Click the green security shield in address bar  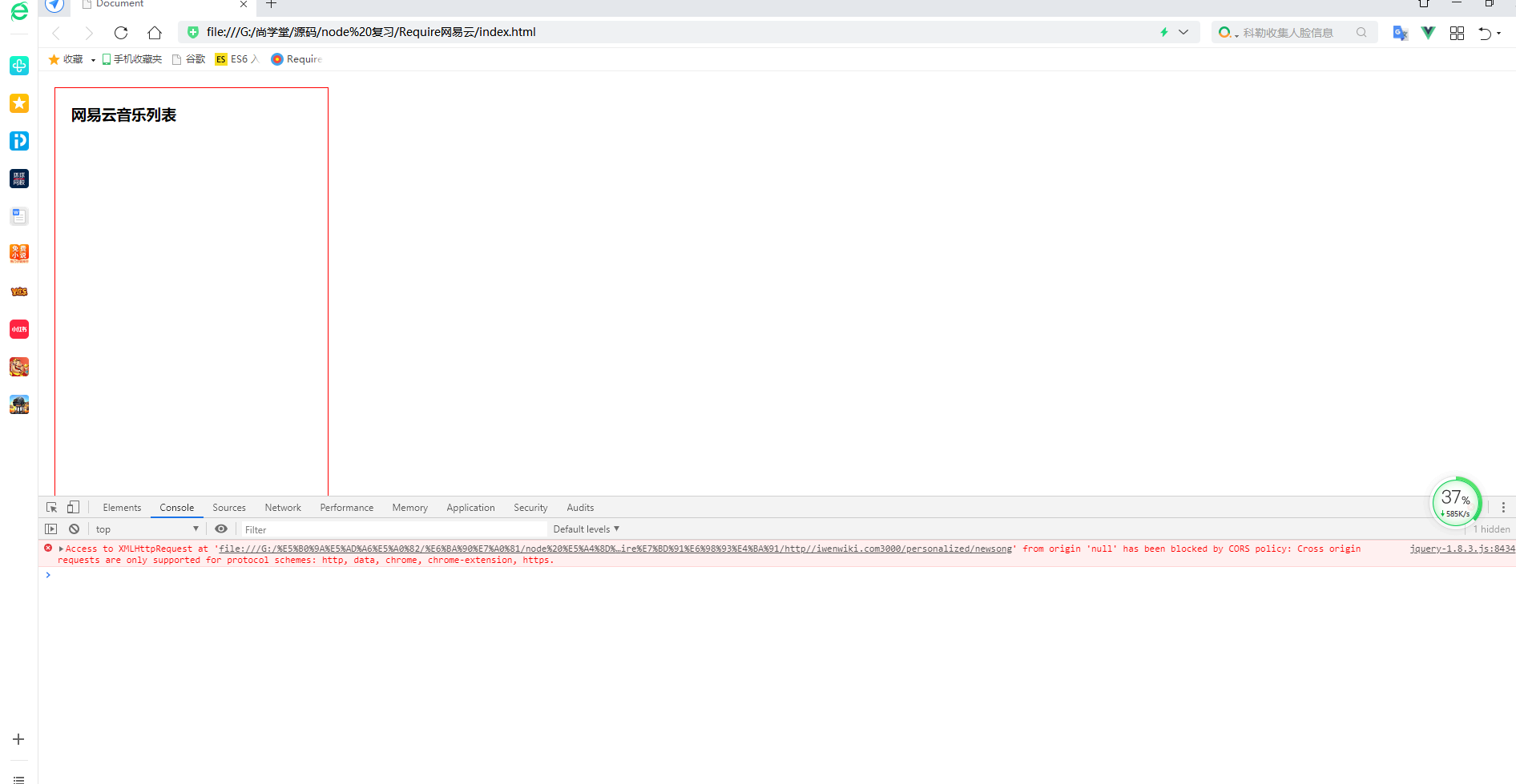tap(193, 32)
